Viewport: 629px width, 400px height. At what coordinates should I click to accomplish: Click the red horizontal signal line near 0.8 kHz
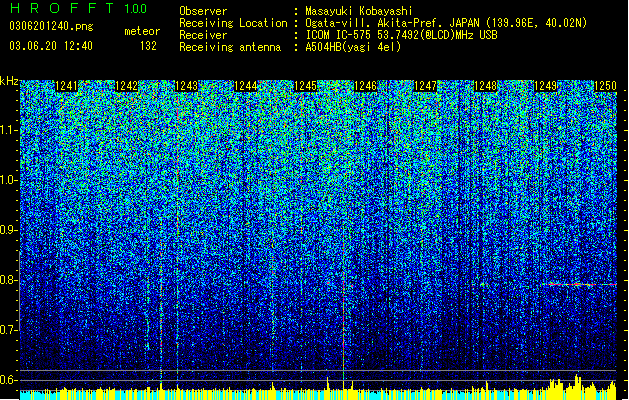click(579, 284)
